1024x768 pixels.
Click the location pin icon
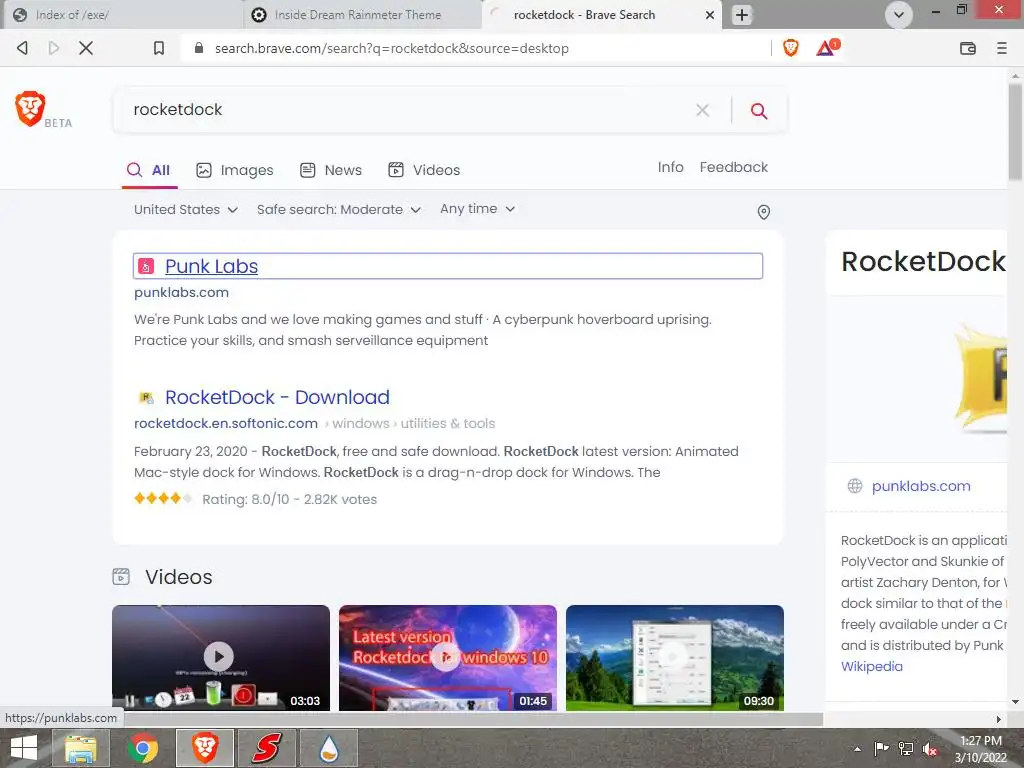coord(763,212)
